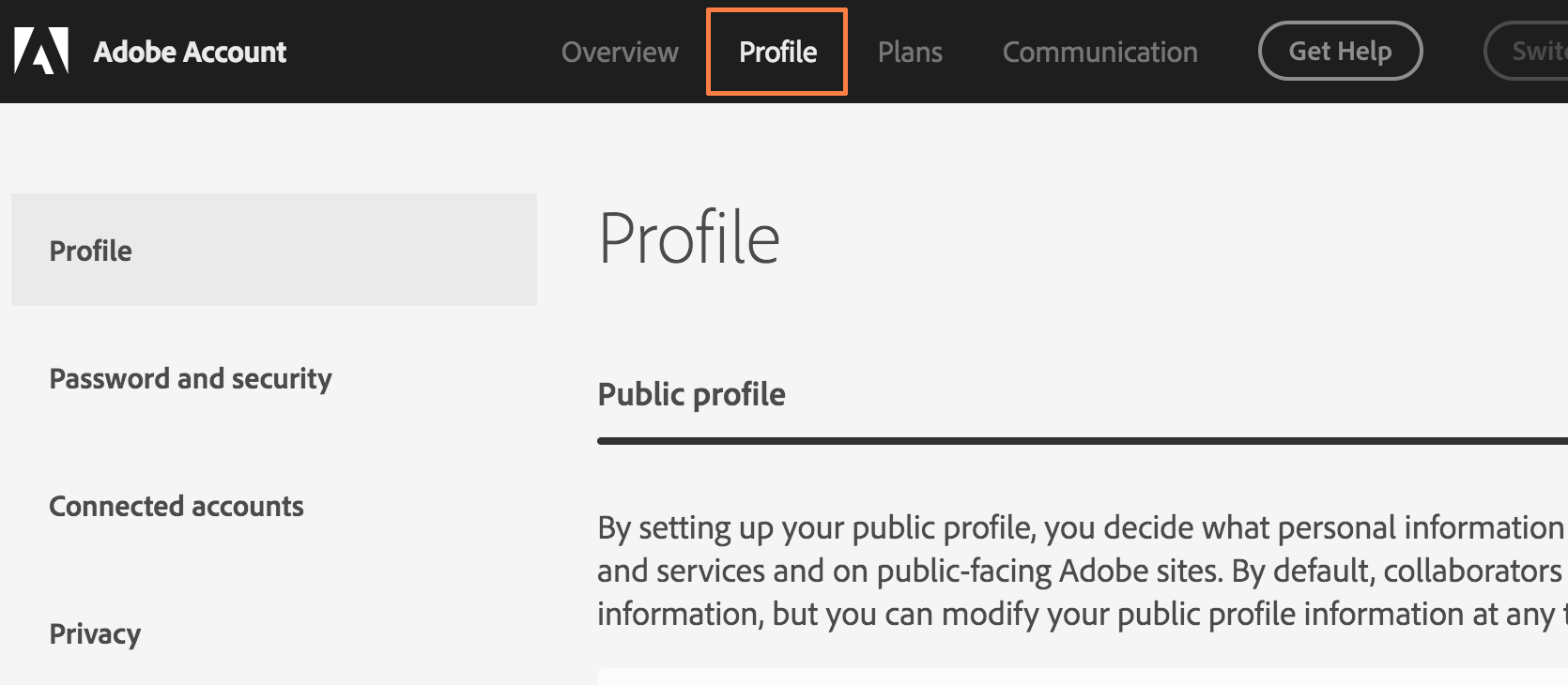Image resolution: width=1568 pixels, height=685 pixels.
Task: Switch to the Plans tab
Action: (x=910, y=52)
